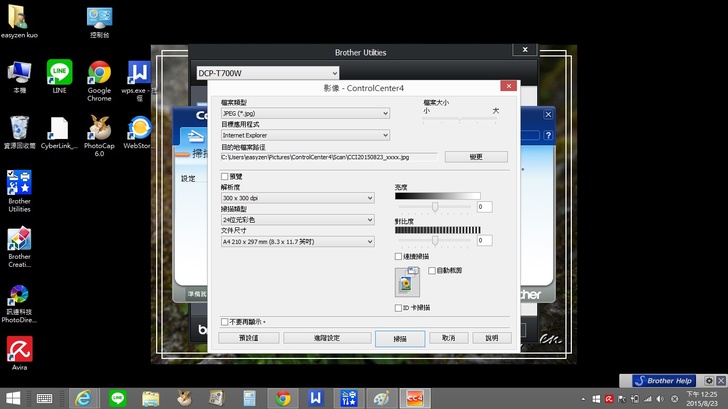Open the LINE desktop shortcut

(x=60, y=73)
